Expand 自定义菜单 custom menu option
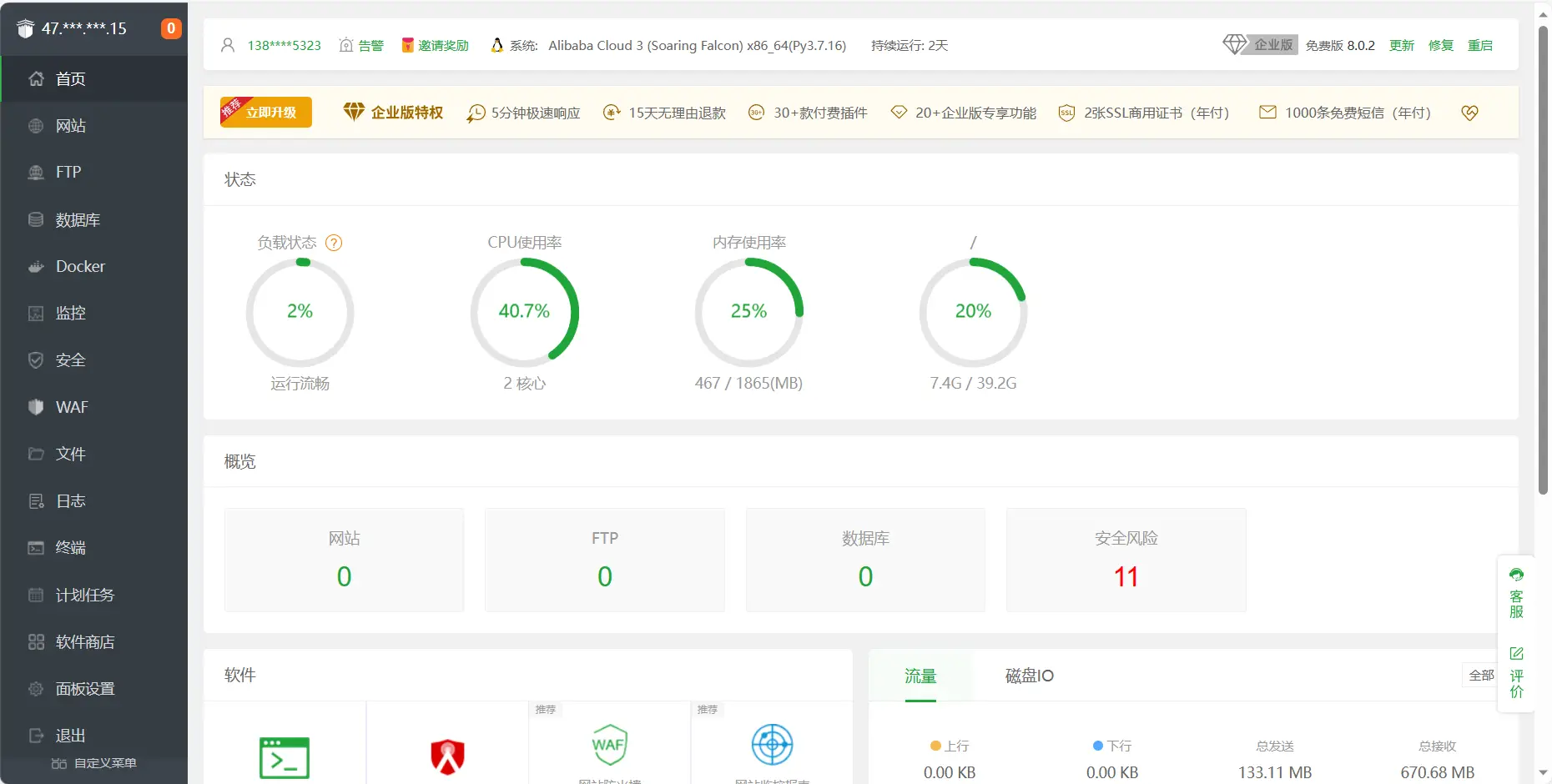Screen dimensions: 1552x784 [94, 763]
